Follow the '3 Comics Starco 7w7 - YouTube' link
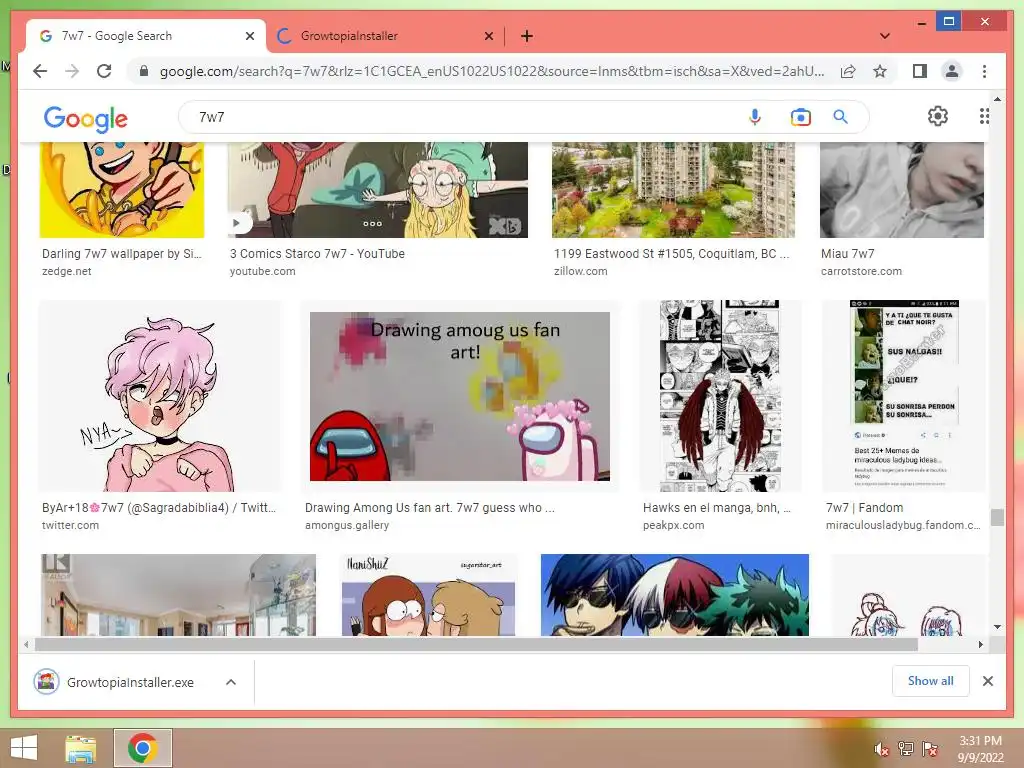The height and width of the screenshot is (768, 1024). (317, 254)
